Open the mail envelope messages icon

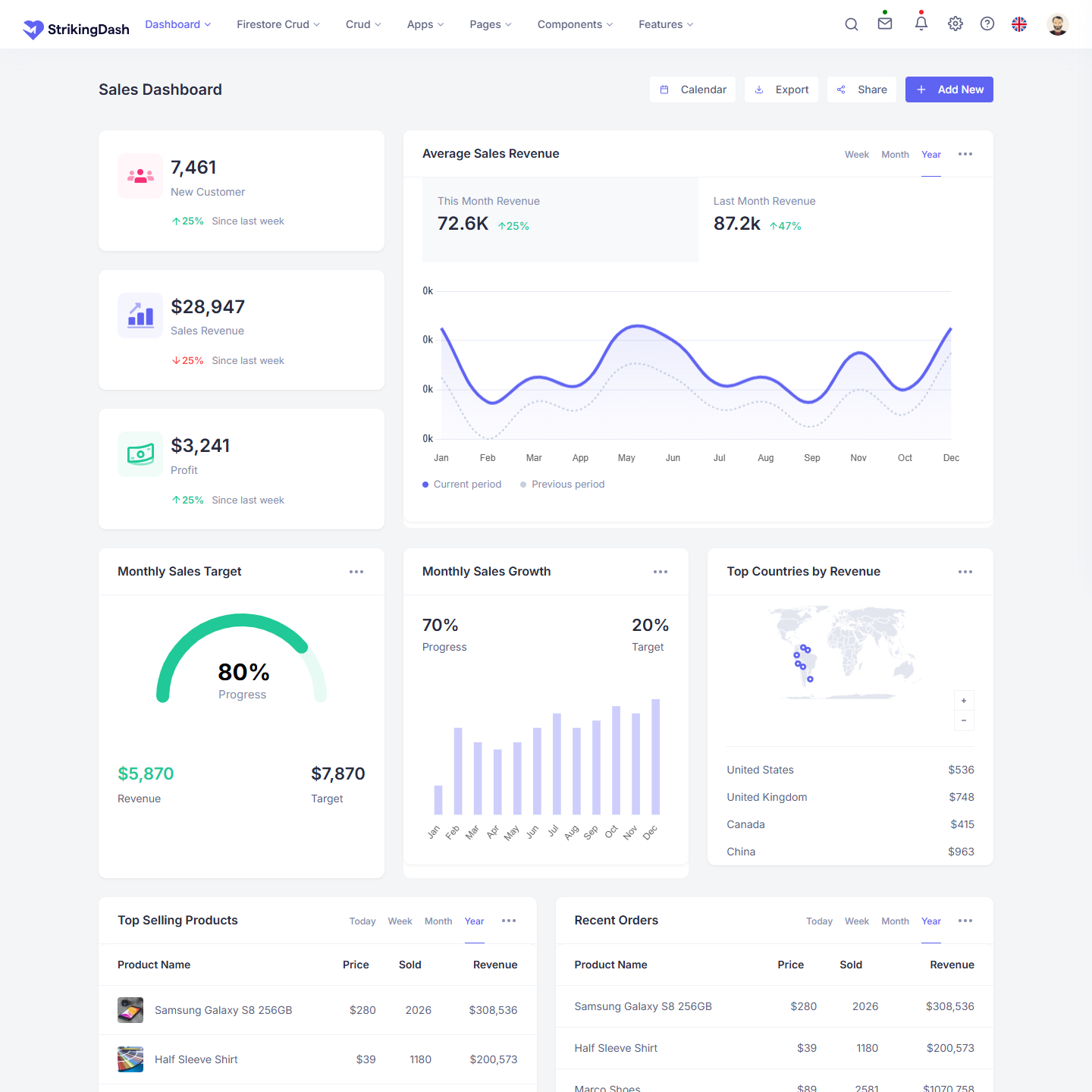pyautogui.click(x=885, y=24)
